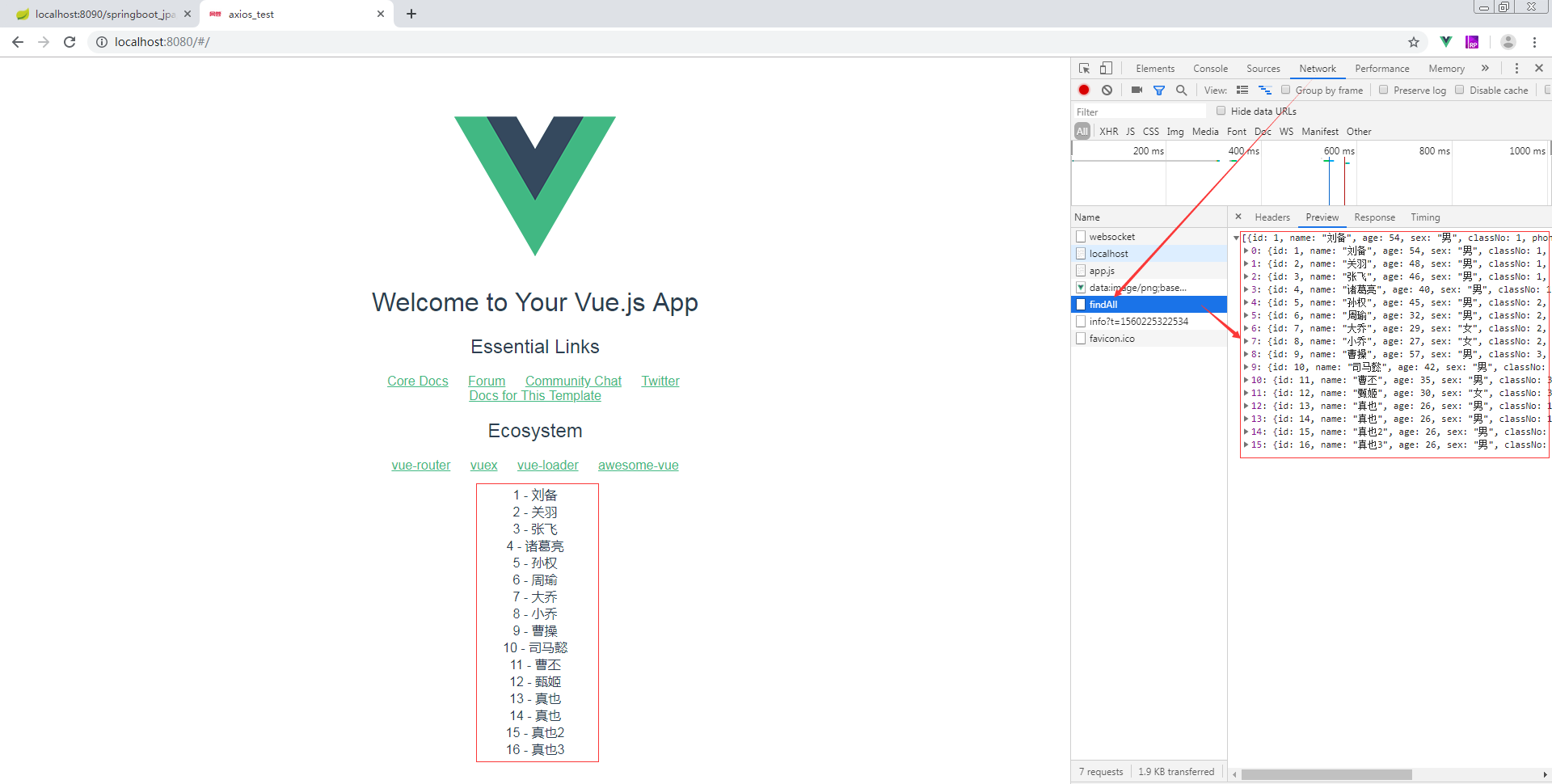
Task: View site information icon in address bar
Action: pos(102,42)
